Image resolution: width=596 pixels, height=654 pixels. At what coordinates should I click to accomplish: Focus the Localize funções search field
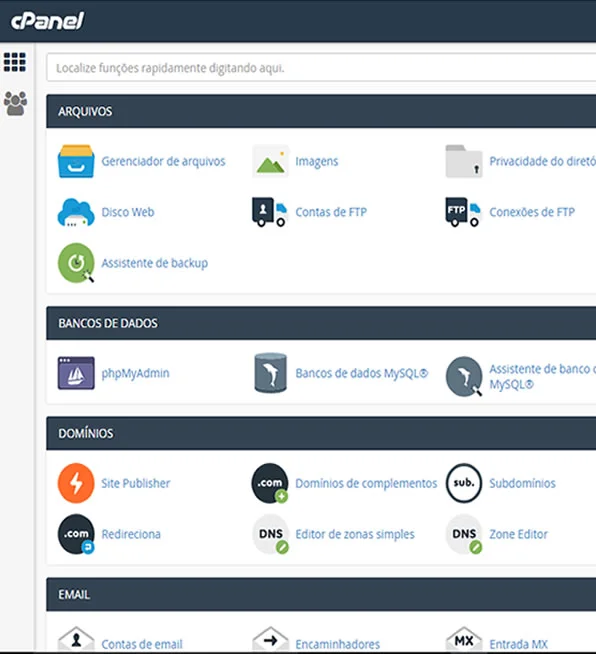(x=321, y=68)
